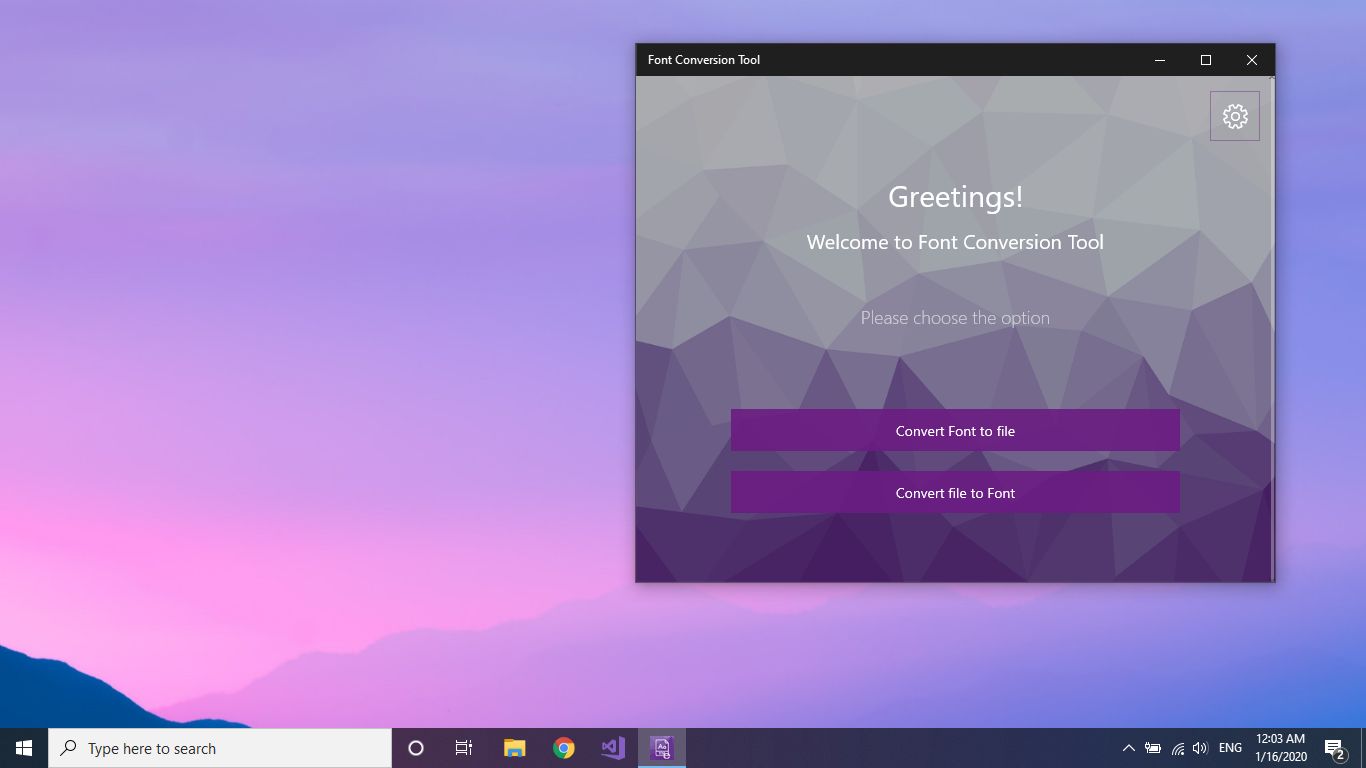Select the Font Conversion Tool taskbar icon

661,747
